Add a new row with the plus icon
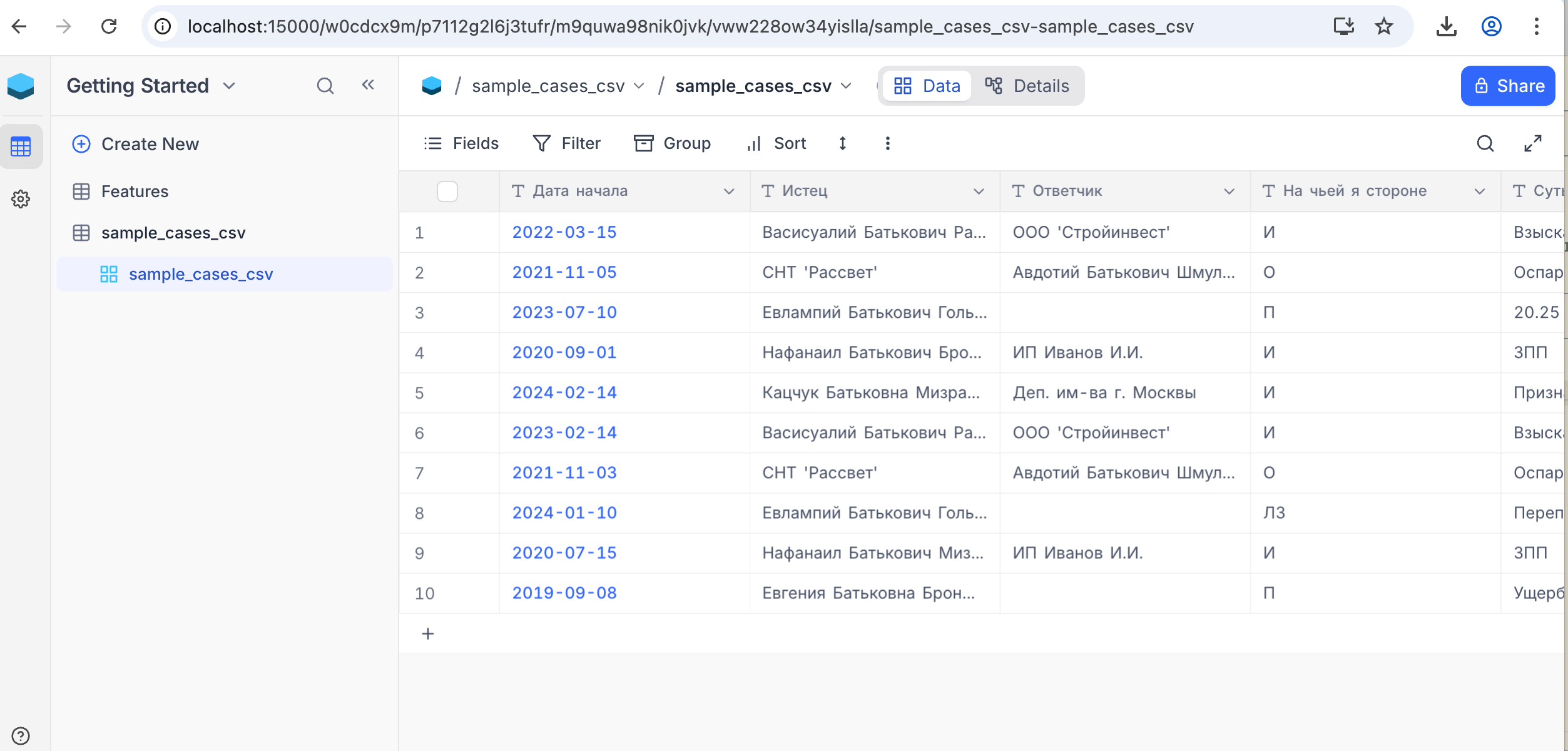Screen dimensions: 1568x751 pyautogui.click(x=428, y=633)
